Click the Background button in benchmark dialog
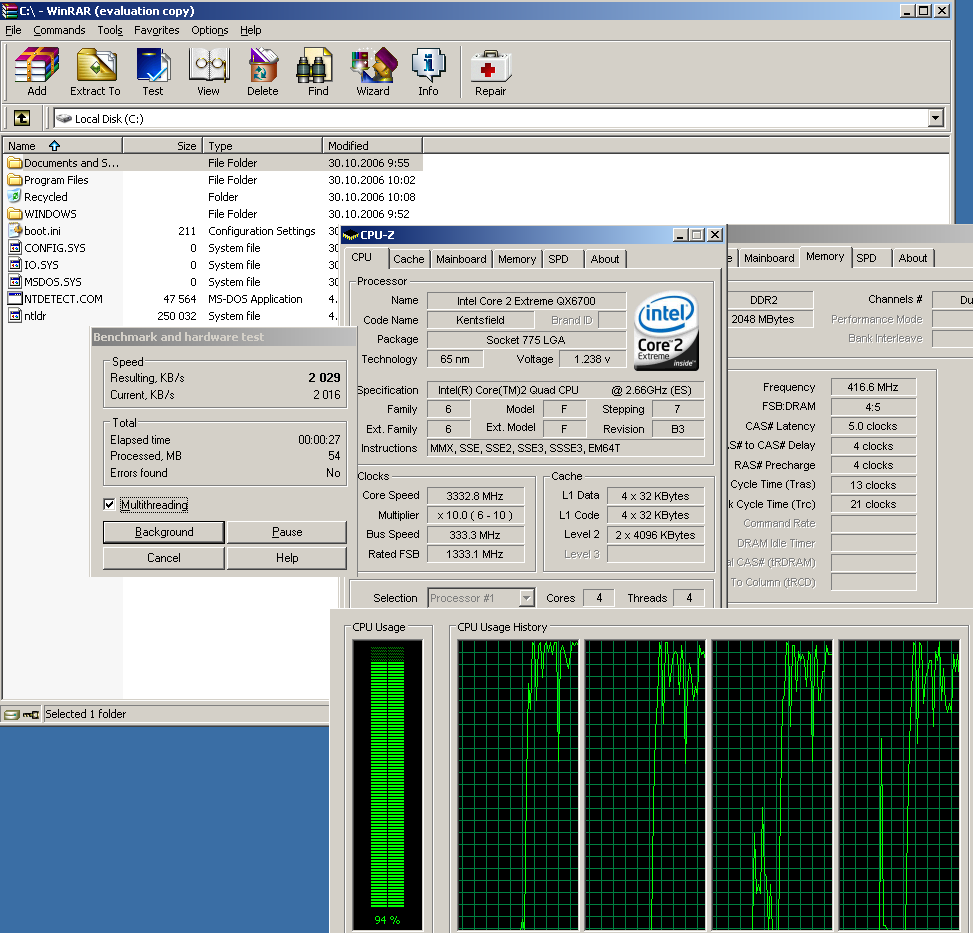Viewport: 973px width, 933px height. (164, 532)
